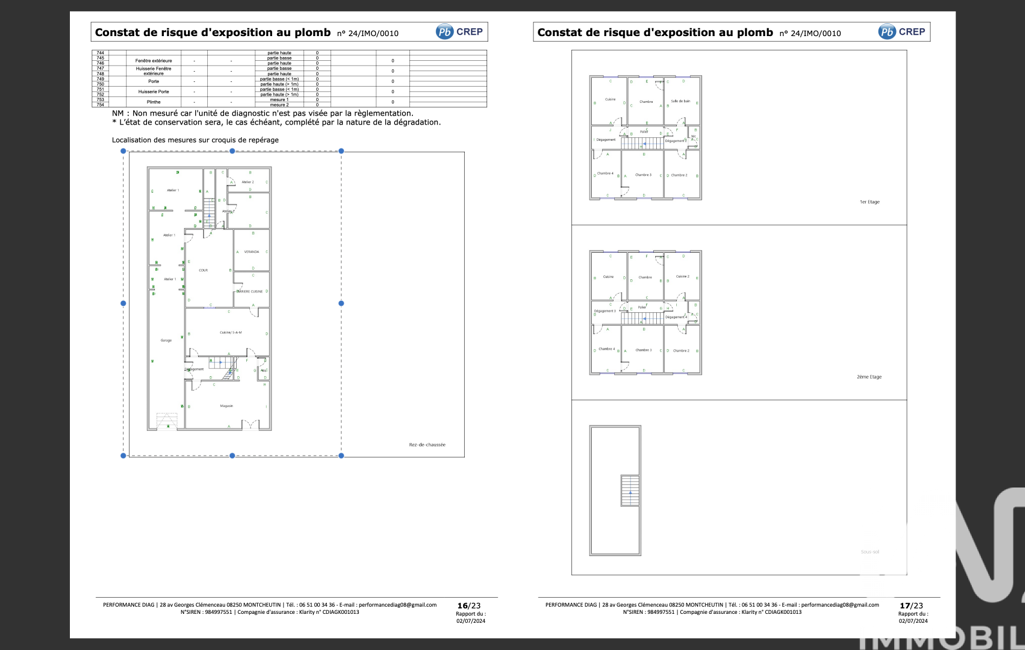Screen dimensions: 1025x650
Task: Click the bottom-center selection handle
Action: [x=232, y=456]
